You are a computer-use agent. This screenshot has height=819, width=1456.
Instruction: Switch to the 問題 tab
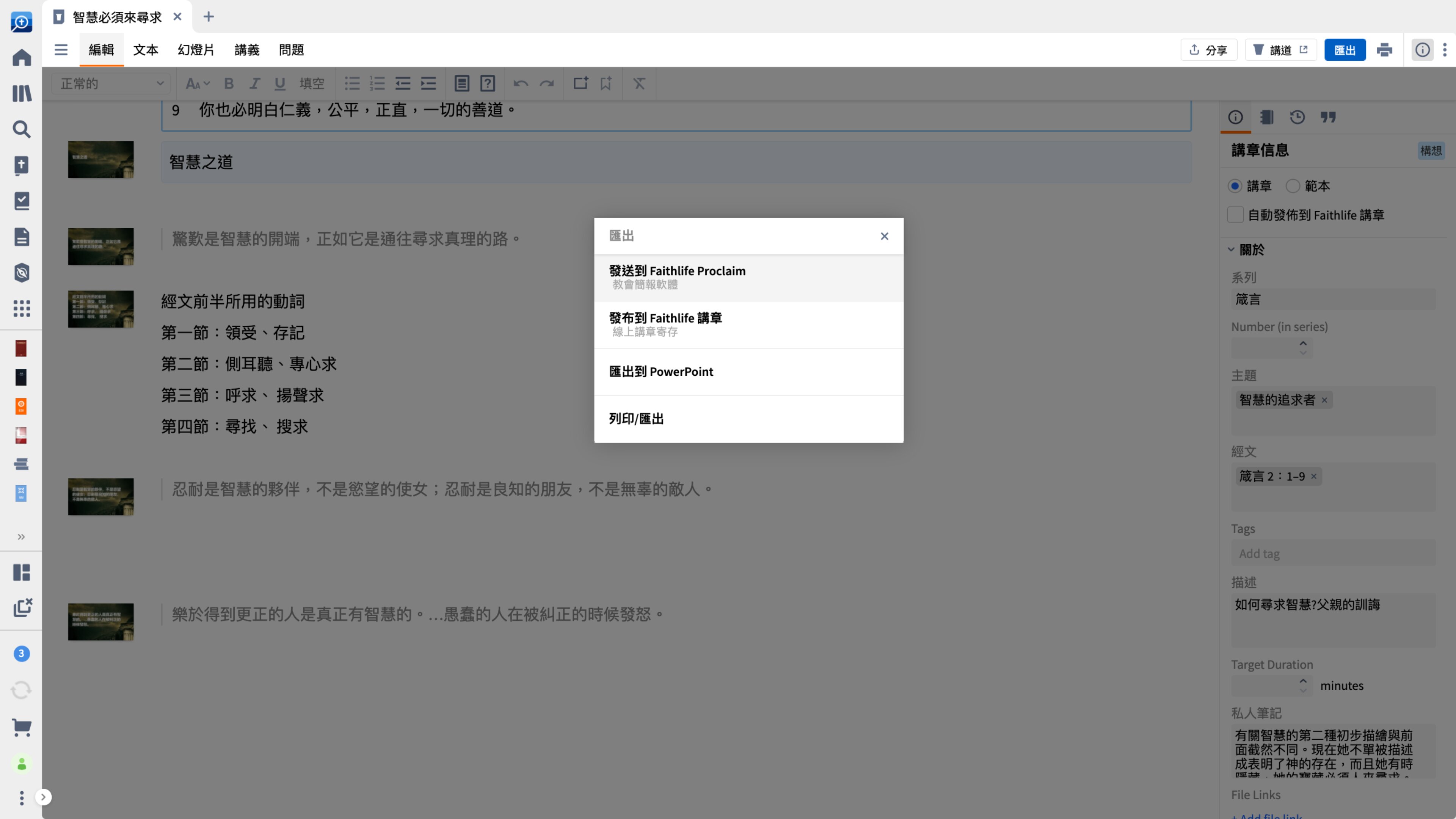pos(291,50)
